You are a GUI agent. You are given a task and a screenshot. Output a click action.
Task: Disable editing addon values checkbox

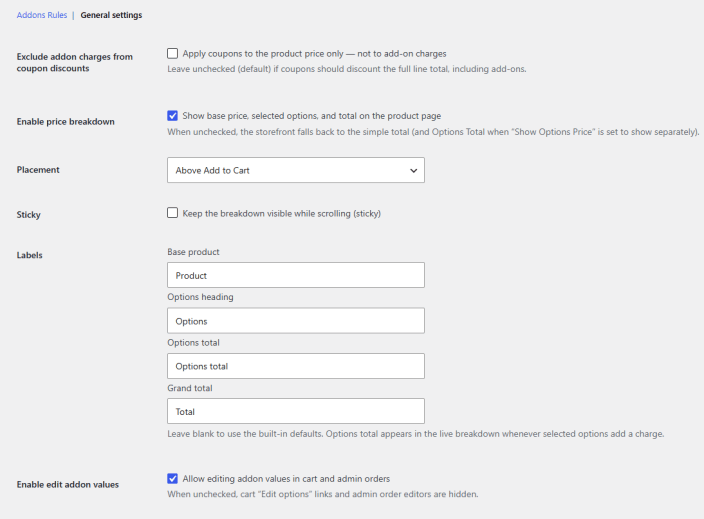point(172,479)
